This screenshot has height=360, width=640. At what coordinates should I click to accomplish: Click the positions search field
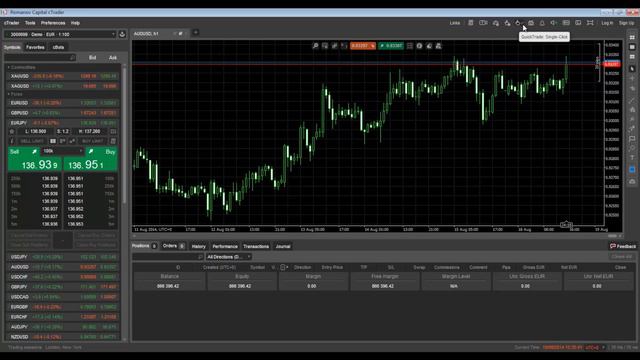tap(168, 257)
